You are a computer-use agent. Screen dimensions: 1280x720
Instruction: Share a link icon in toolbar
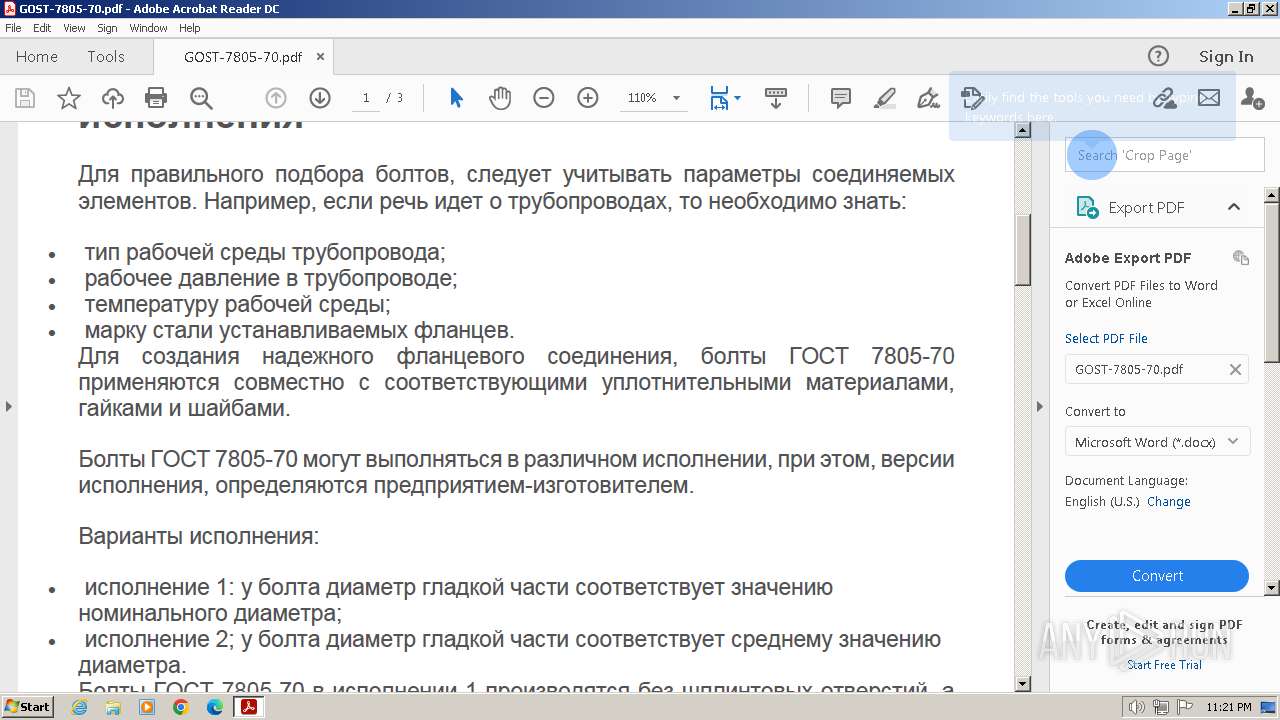1164,98
